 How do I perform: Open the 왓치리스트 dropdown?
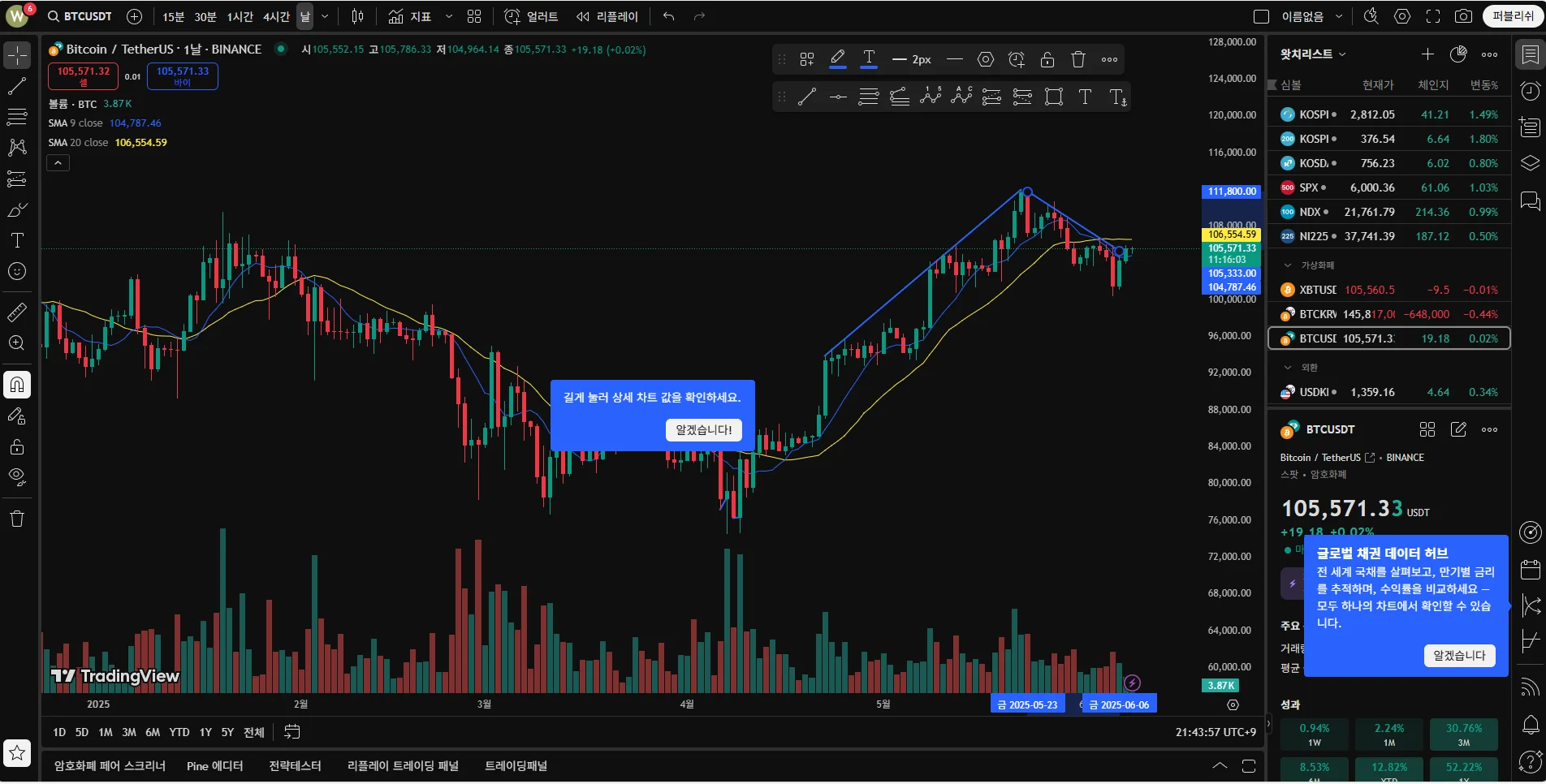1313,54
